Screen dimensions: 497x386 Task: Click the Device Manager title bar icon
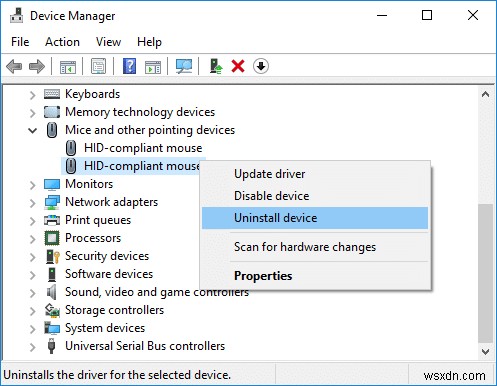[x=17, y=15]
